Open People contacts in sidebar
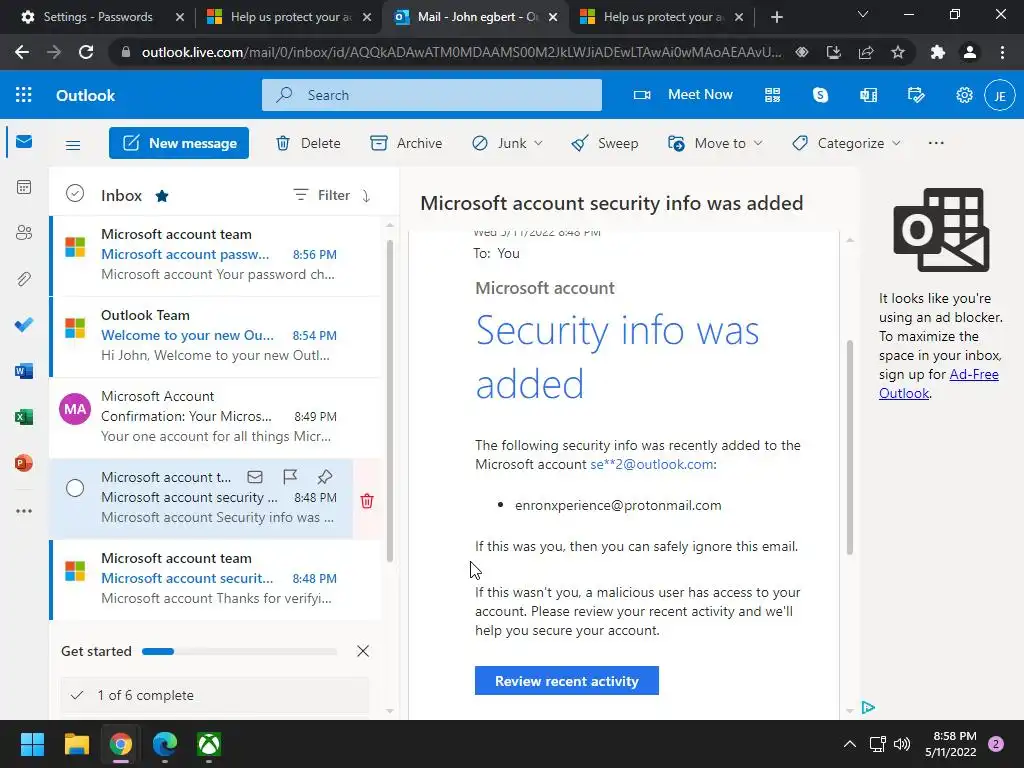Image resolution: width=1024 pixels, height=768 pixels. [24, 233]
